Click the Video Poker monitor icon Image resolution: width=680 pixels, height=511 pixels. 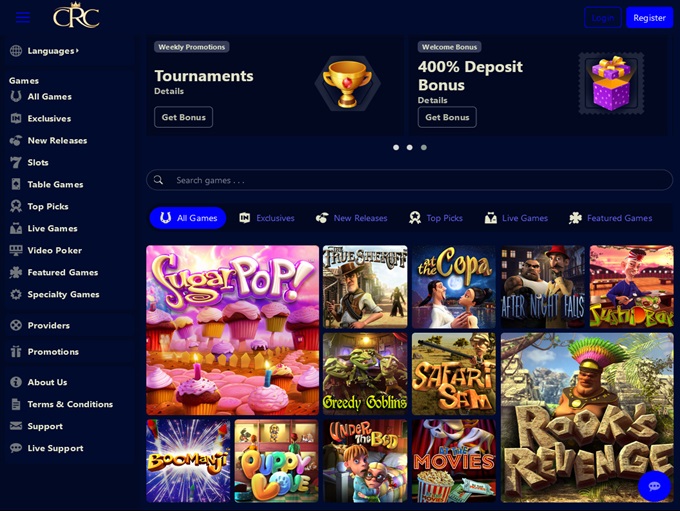coord(16,250)
